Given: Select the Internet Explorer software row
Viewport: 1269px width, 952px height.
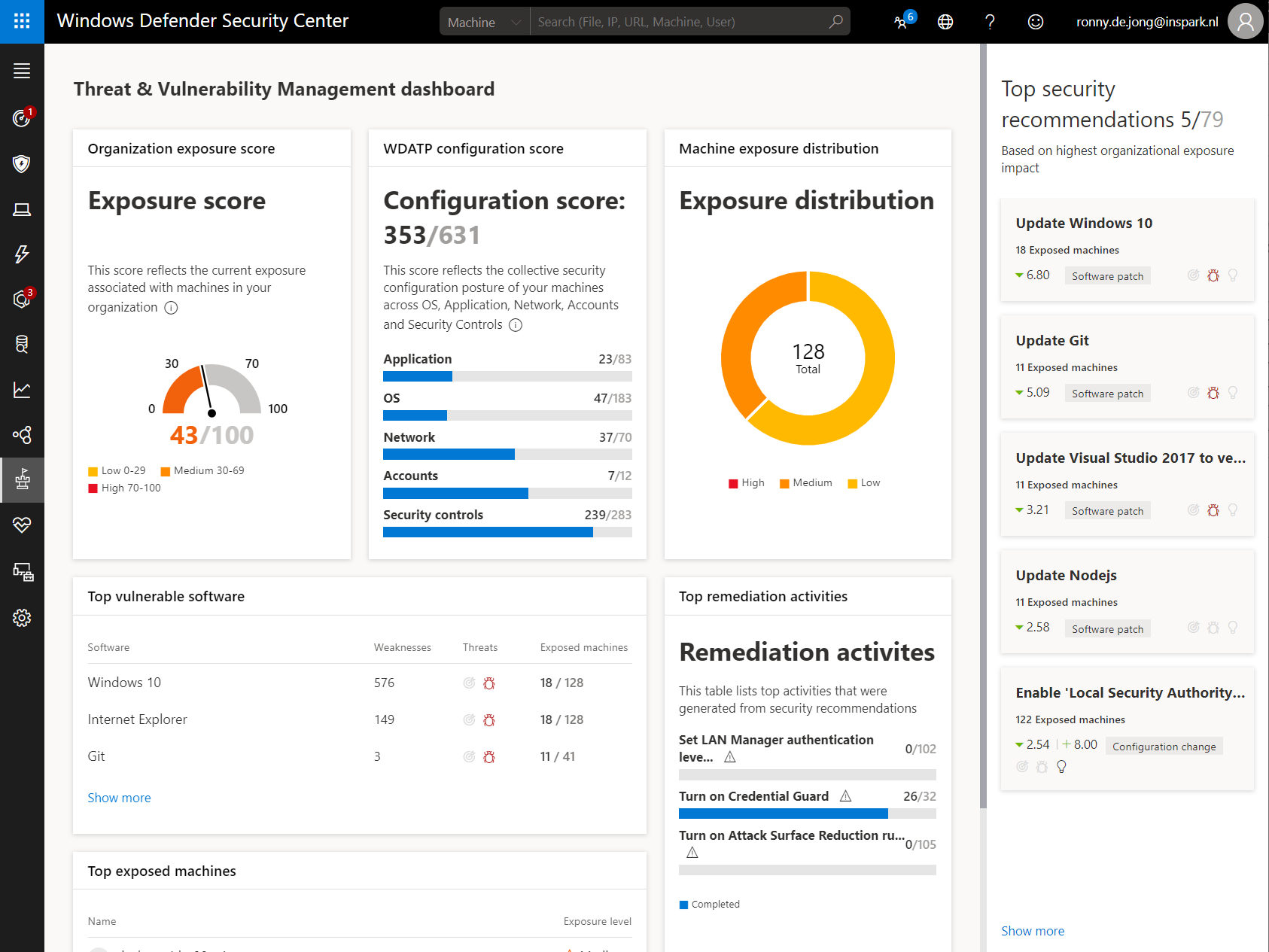Looking at the screenshot, I should 138,719.
